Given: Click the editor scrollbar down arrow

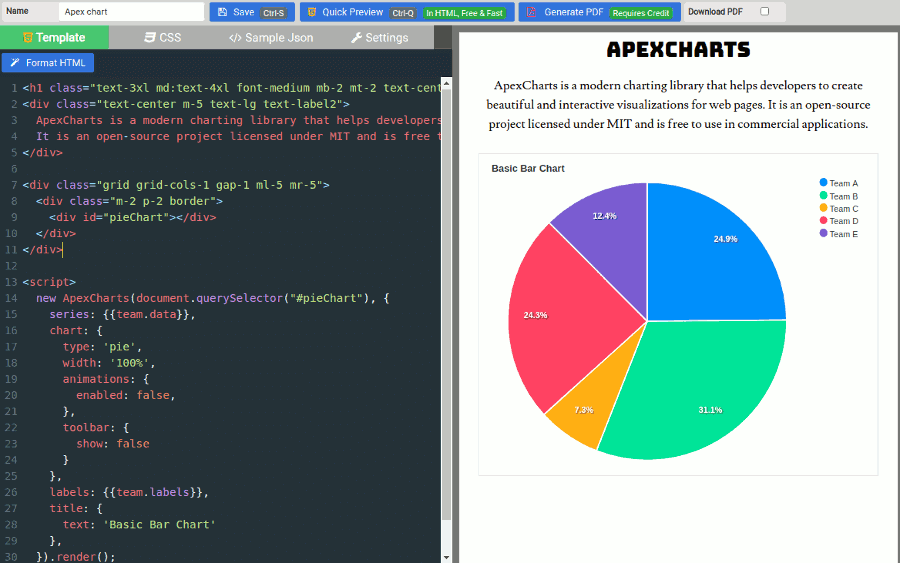Looking at the screenshot, I should 446,557.
